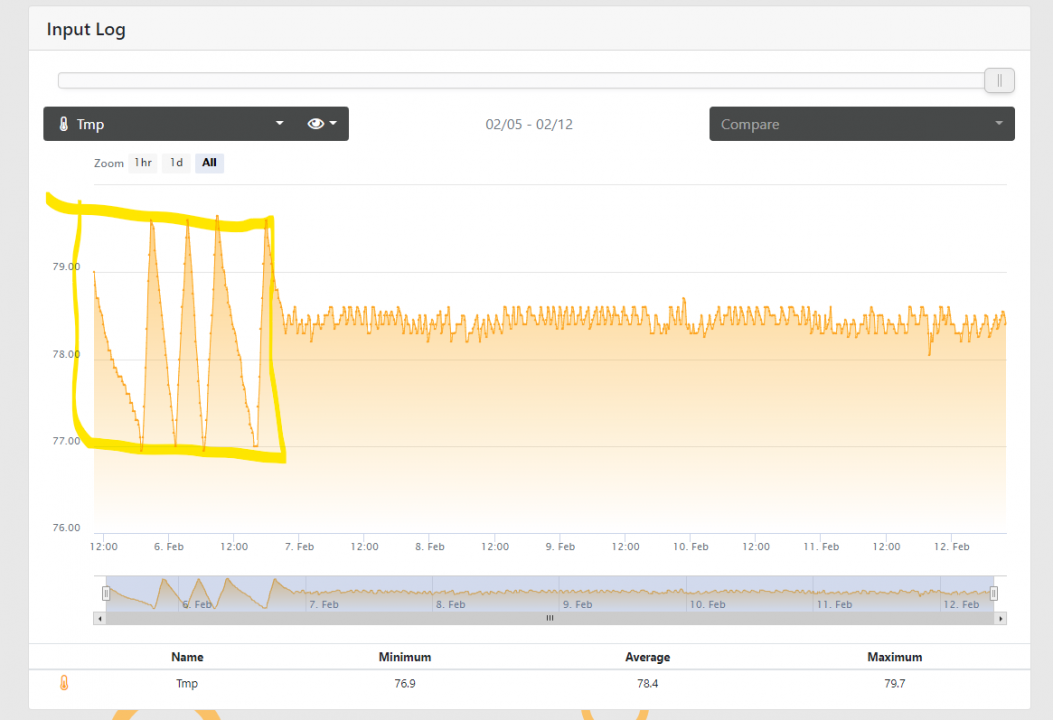
Task: Set zoom to 1hr
Action: tap(143, 163)
